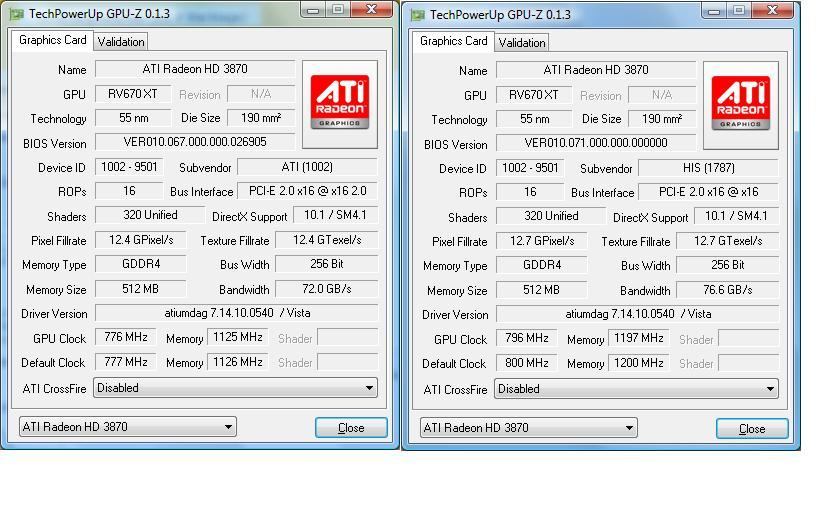Click Driver Version field in left window
The image size is (840, 525).
(236, 313)
